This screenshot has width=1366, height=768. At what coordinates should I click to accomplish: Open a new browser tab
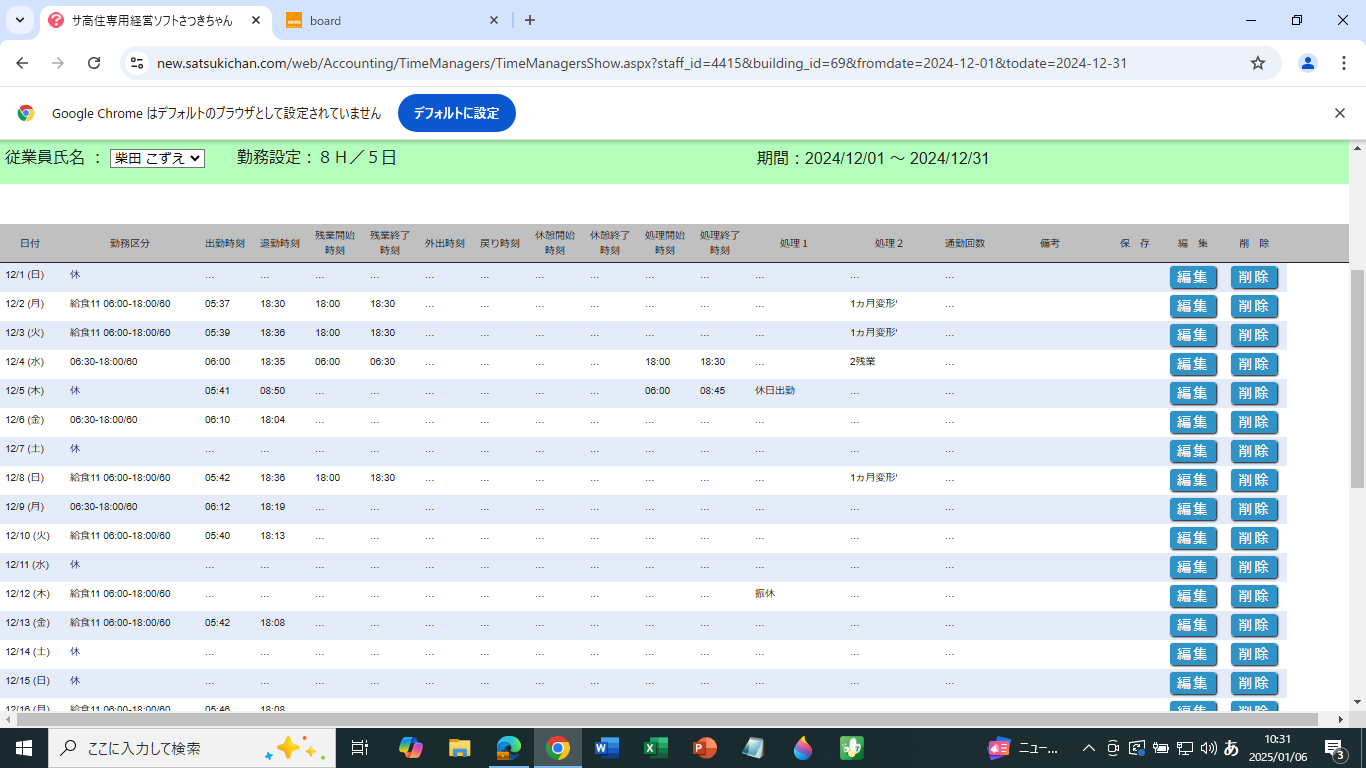click(530, 20)
